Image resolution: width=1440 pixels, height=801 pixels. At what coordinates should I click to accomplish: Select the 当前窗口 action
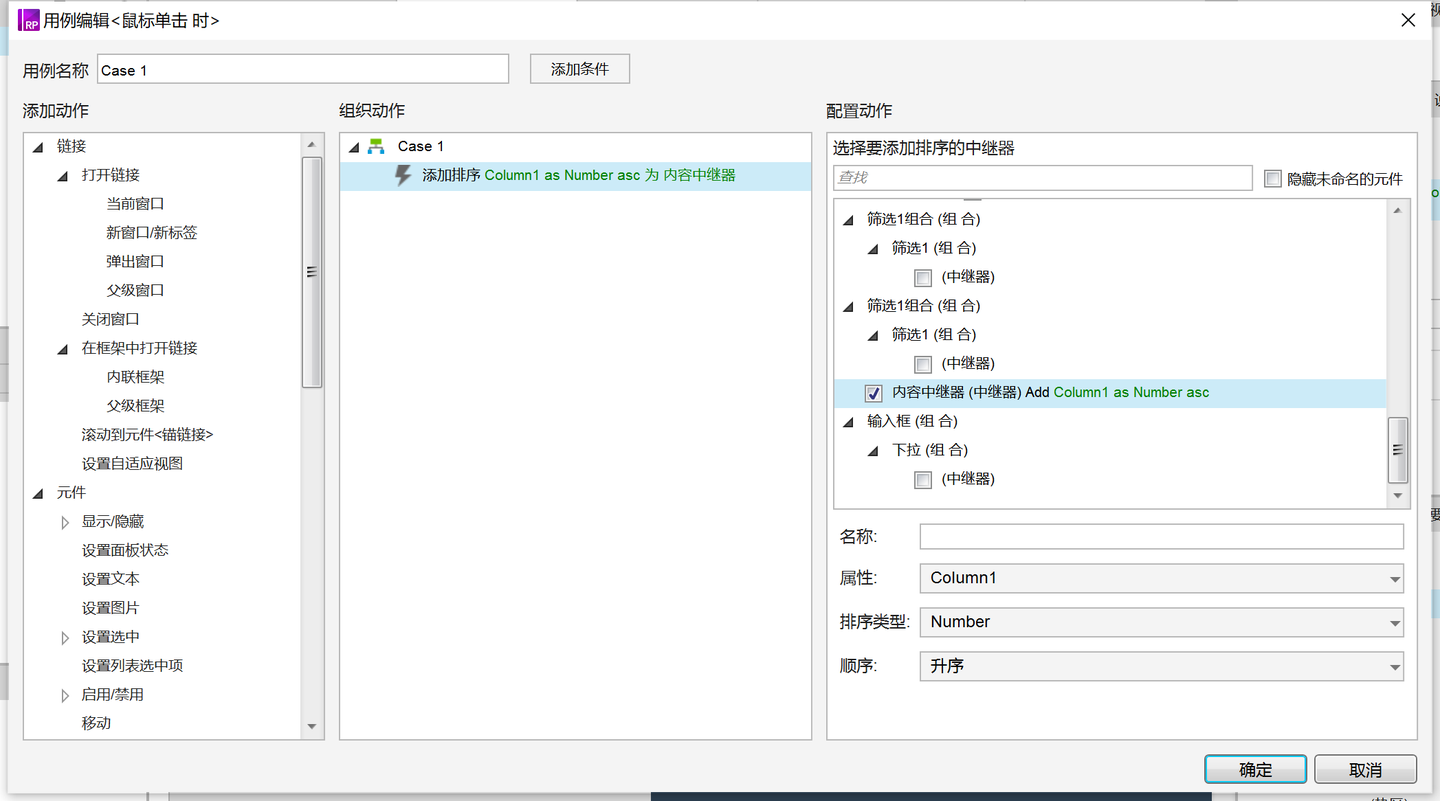click(x=135, y=204)
